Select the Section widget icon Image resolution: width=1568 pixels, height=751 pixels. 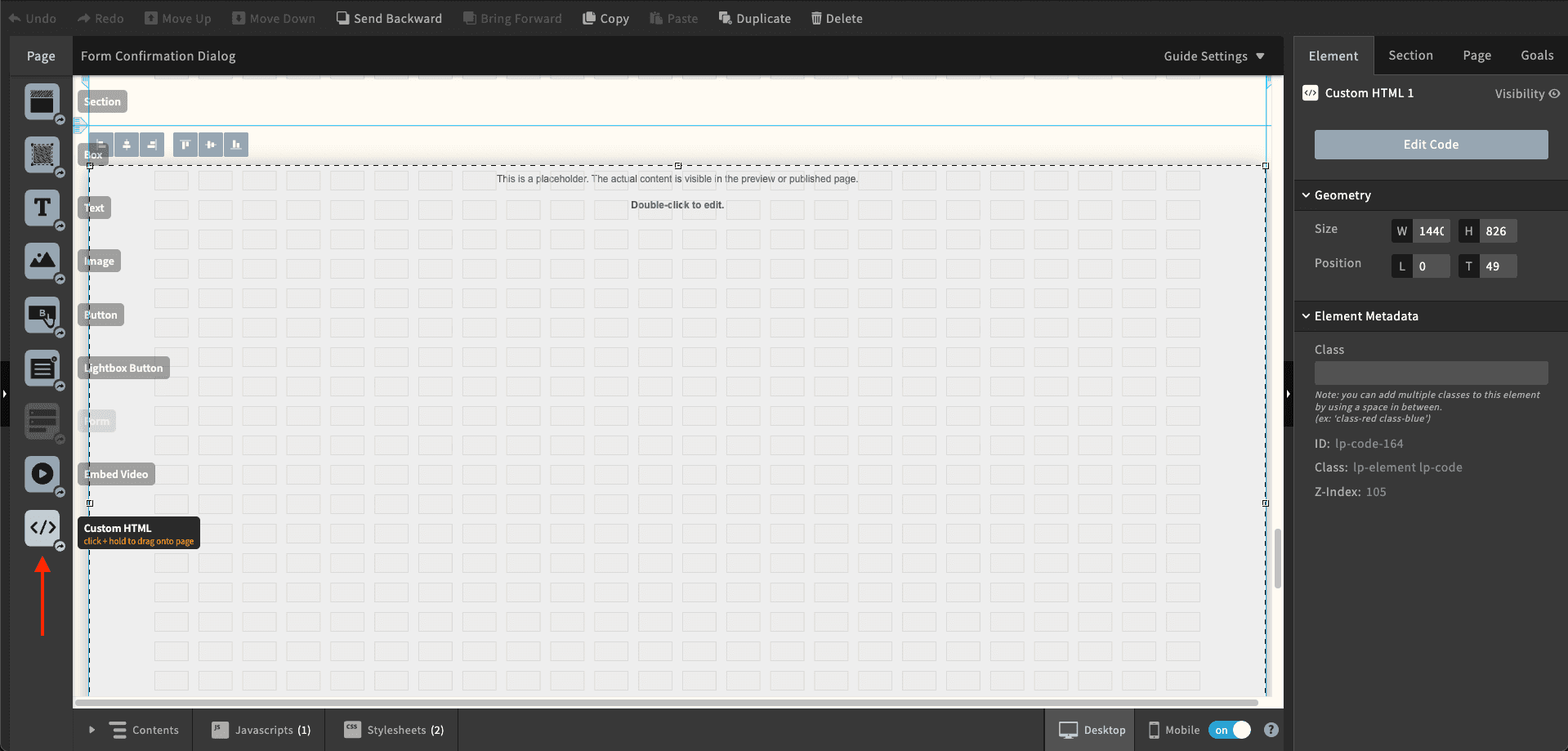click(42, 102)
